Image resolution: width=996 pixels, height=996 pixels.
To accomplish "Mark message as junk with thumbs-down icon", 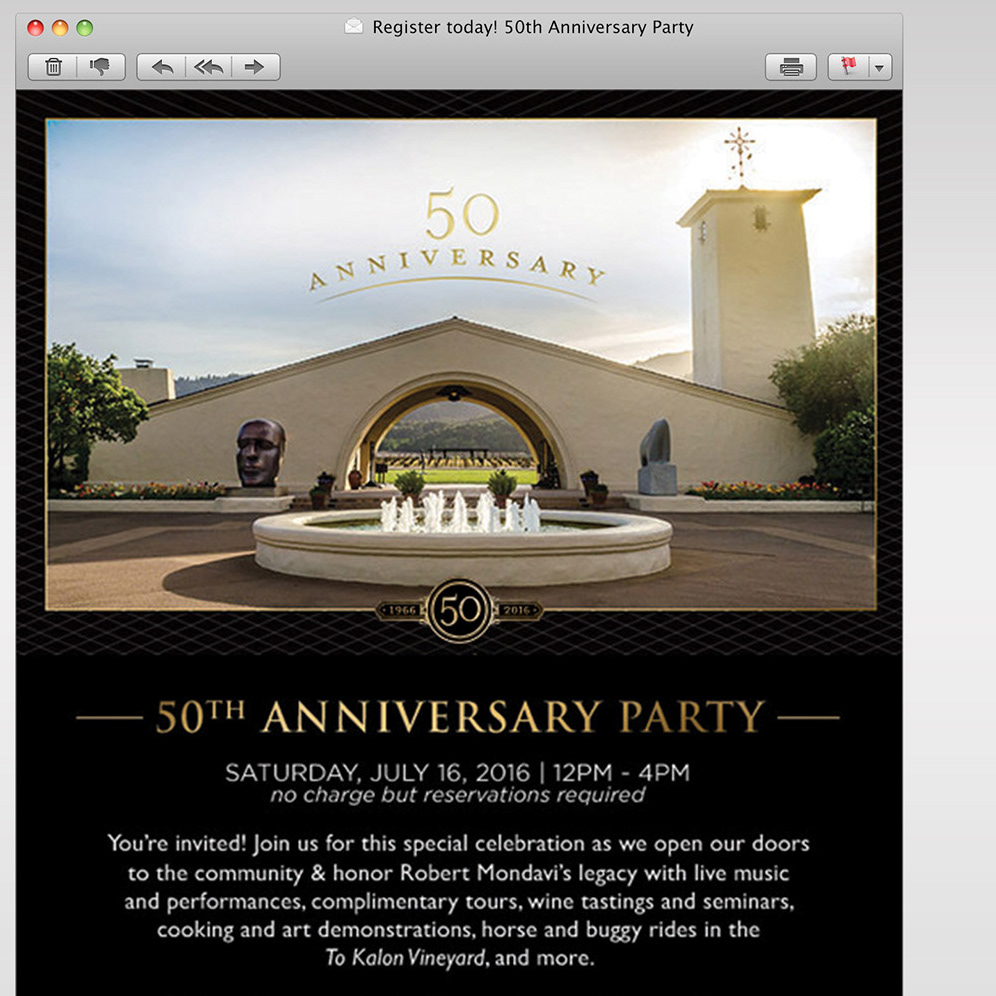I will (x=100, y=67).
